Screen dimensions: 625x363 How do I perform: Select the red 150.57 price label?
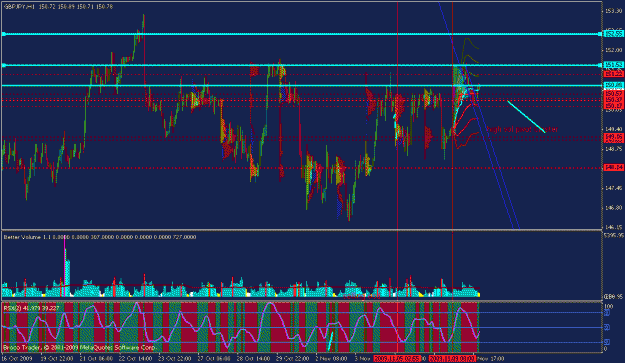pyautogui.click(x=614, y=94)
